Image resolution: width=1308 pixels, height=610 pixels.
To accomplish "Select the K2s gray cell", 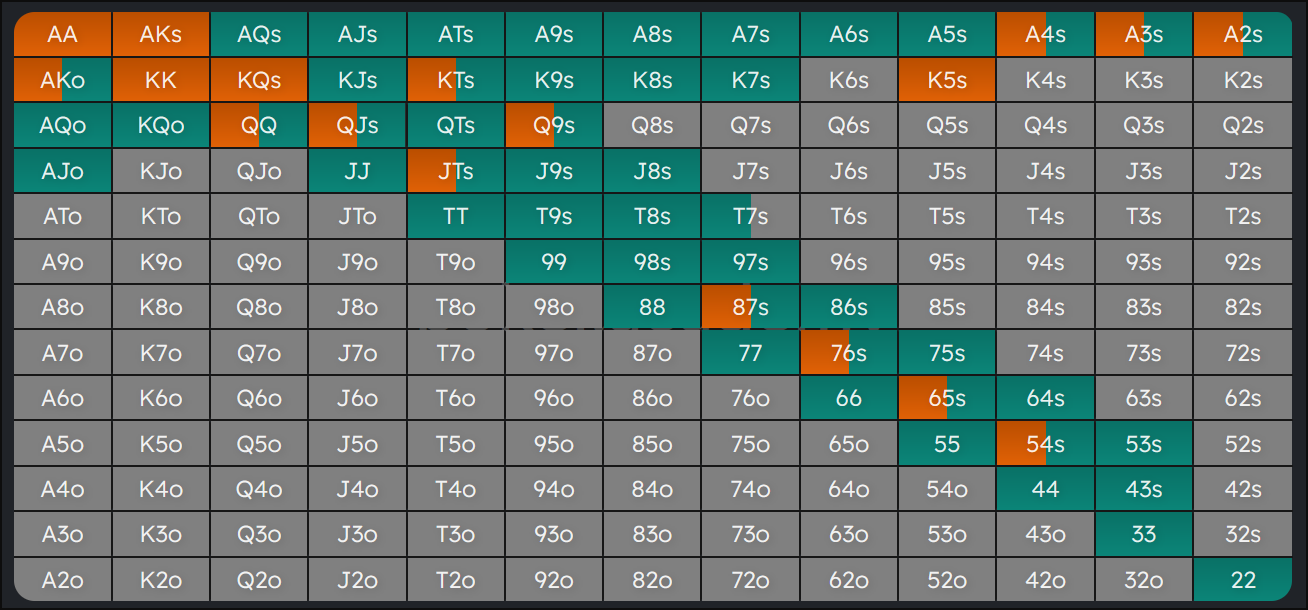I will point(1243,80).
